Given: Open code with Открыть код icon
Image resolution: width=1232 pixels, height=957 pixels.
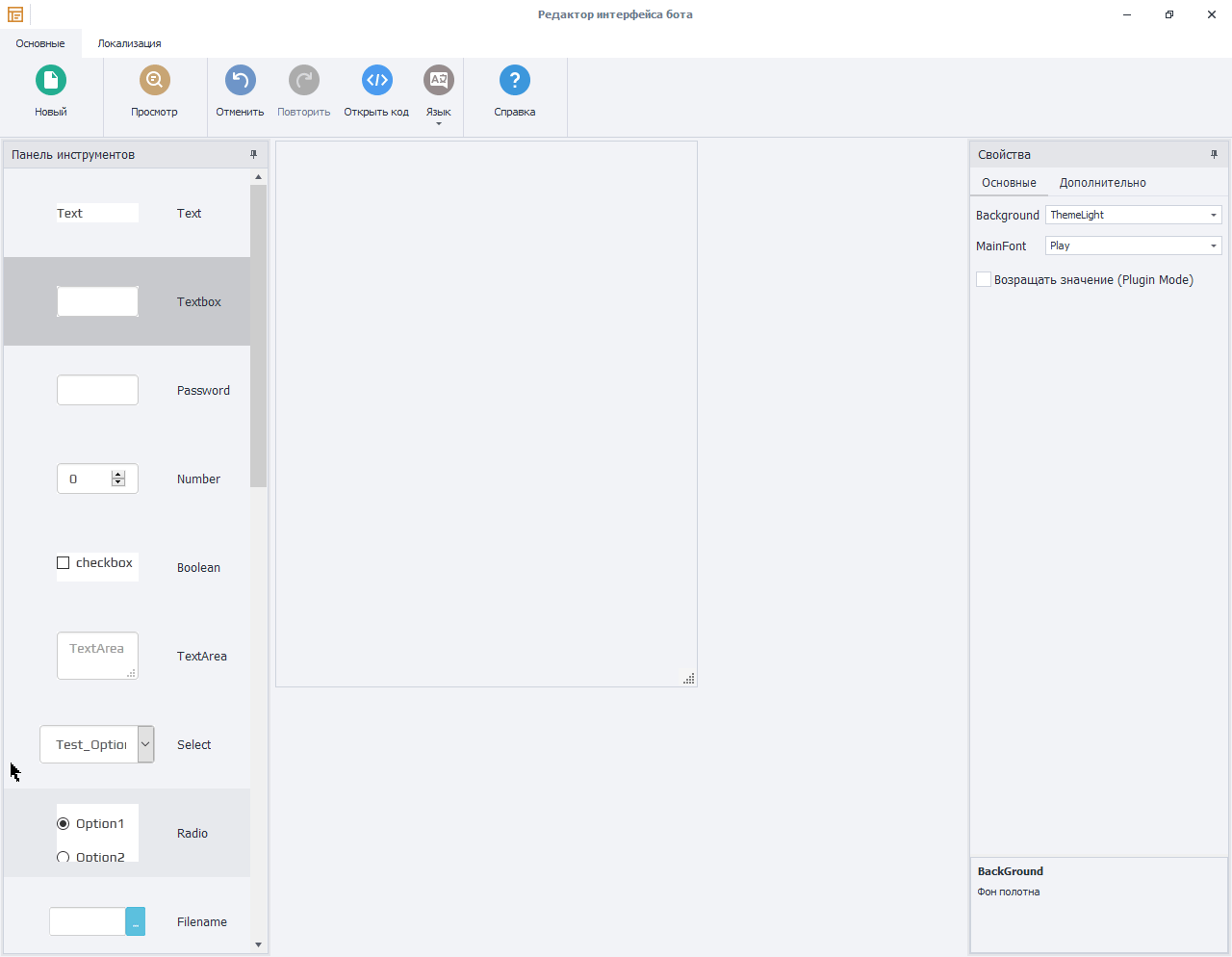Looking at the screenshot, I should pos(376,81).
